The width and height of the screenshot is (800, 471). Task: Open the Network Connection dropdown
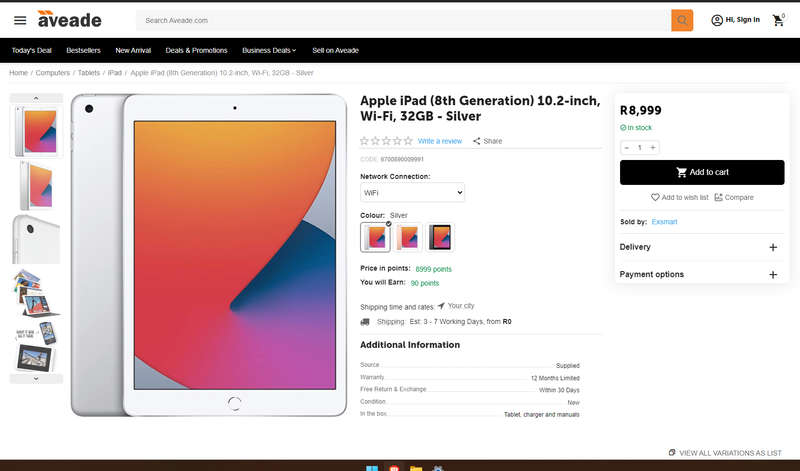coord(412,192)
